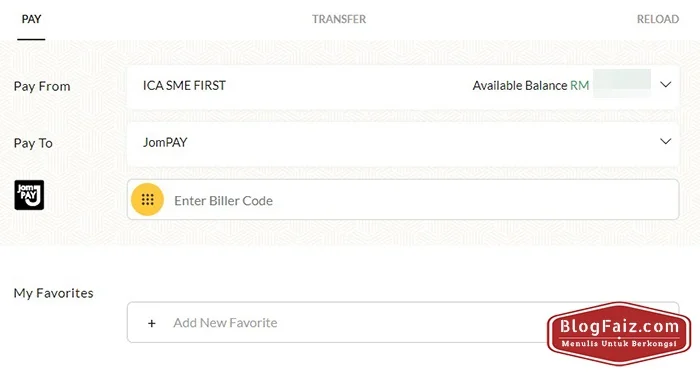Open the JomPAY payee dropdown
700x375 pixels.
coord(403,142)
